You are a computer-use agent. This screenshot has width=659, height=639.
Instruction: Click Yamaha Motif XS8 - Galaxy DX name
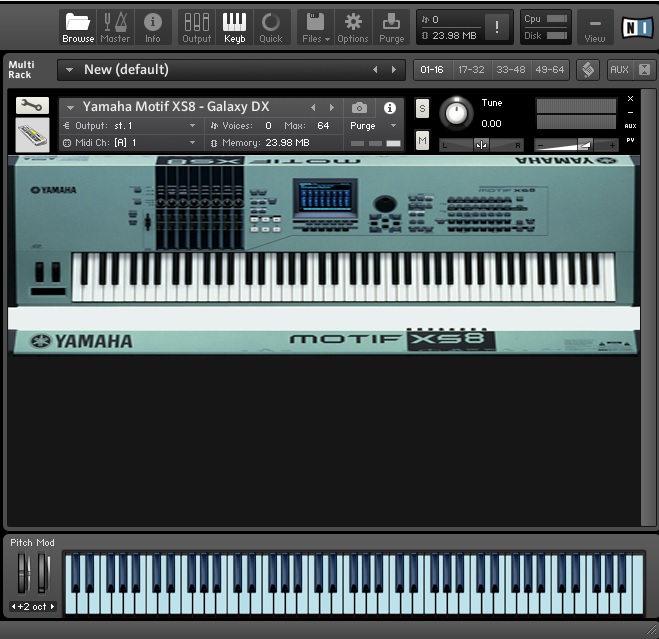coord(176,107)
